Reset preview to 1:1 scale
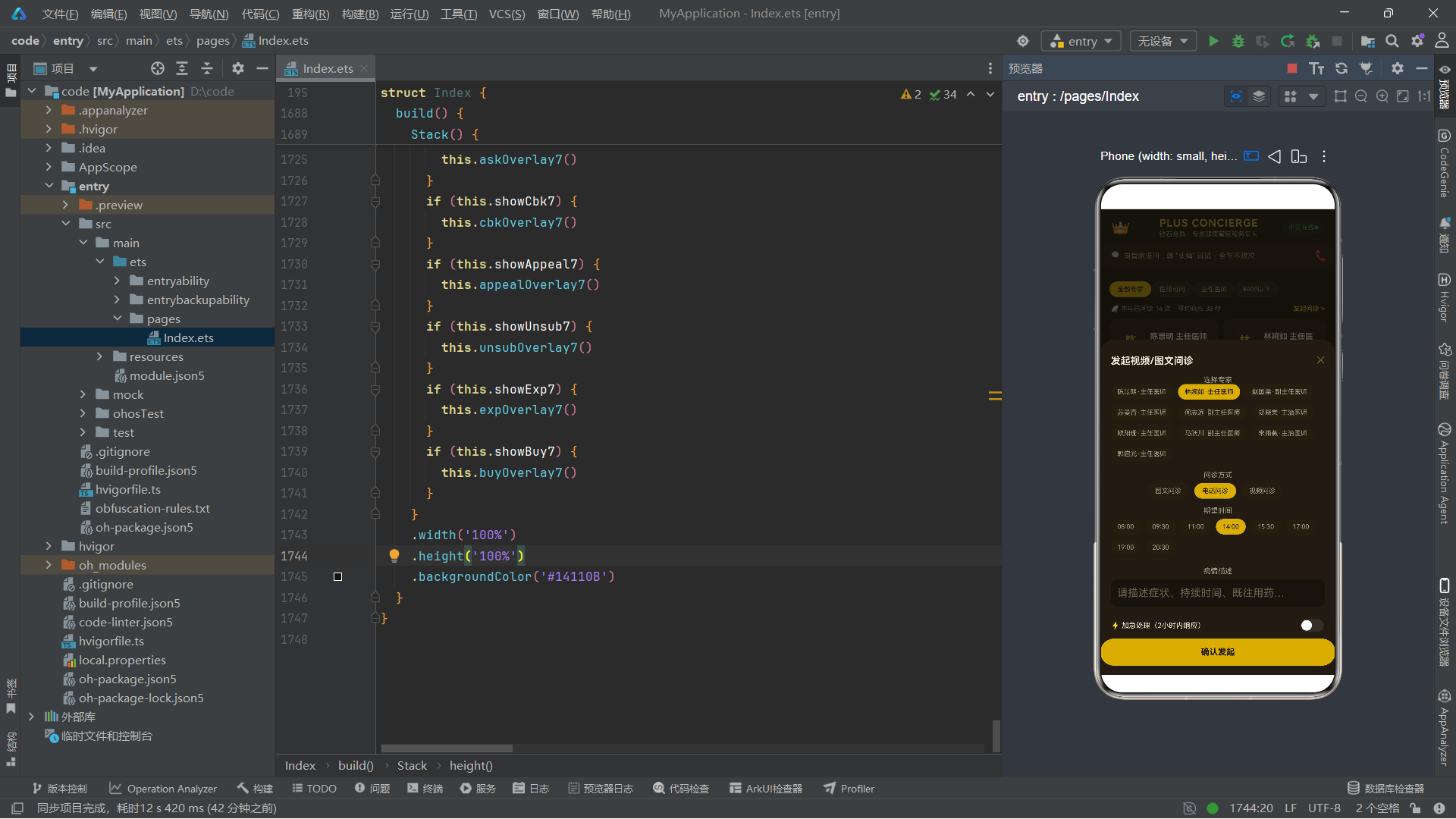This screenshot has height=819, width=1456. (1424, 96)
